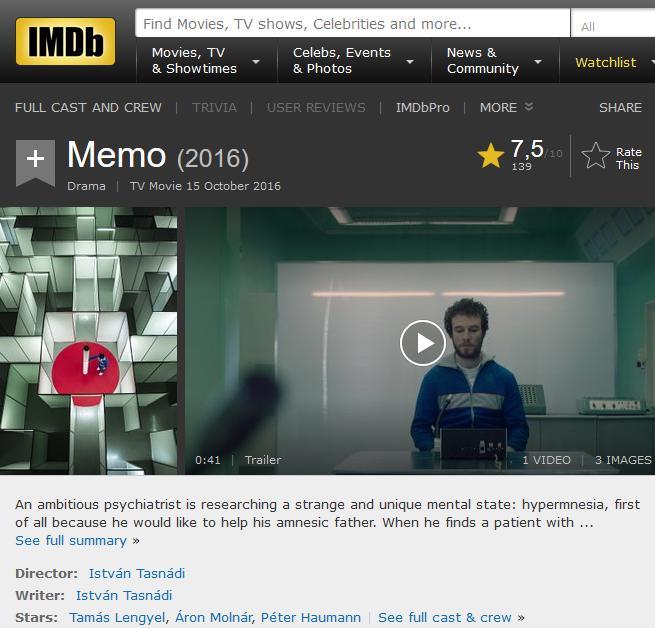Open the IMDbPro link
This screenshot has height=628, width=655.
[422, 107]
